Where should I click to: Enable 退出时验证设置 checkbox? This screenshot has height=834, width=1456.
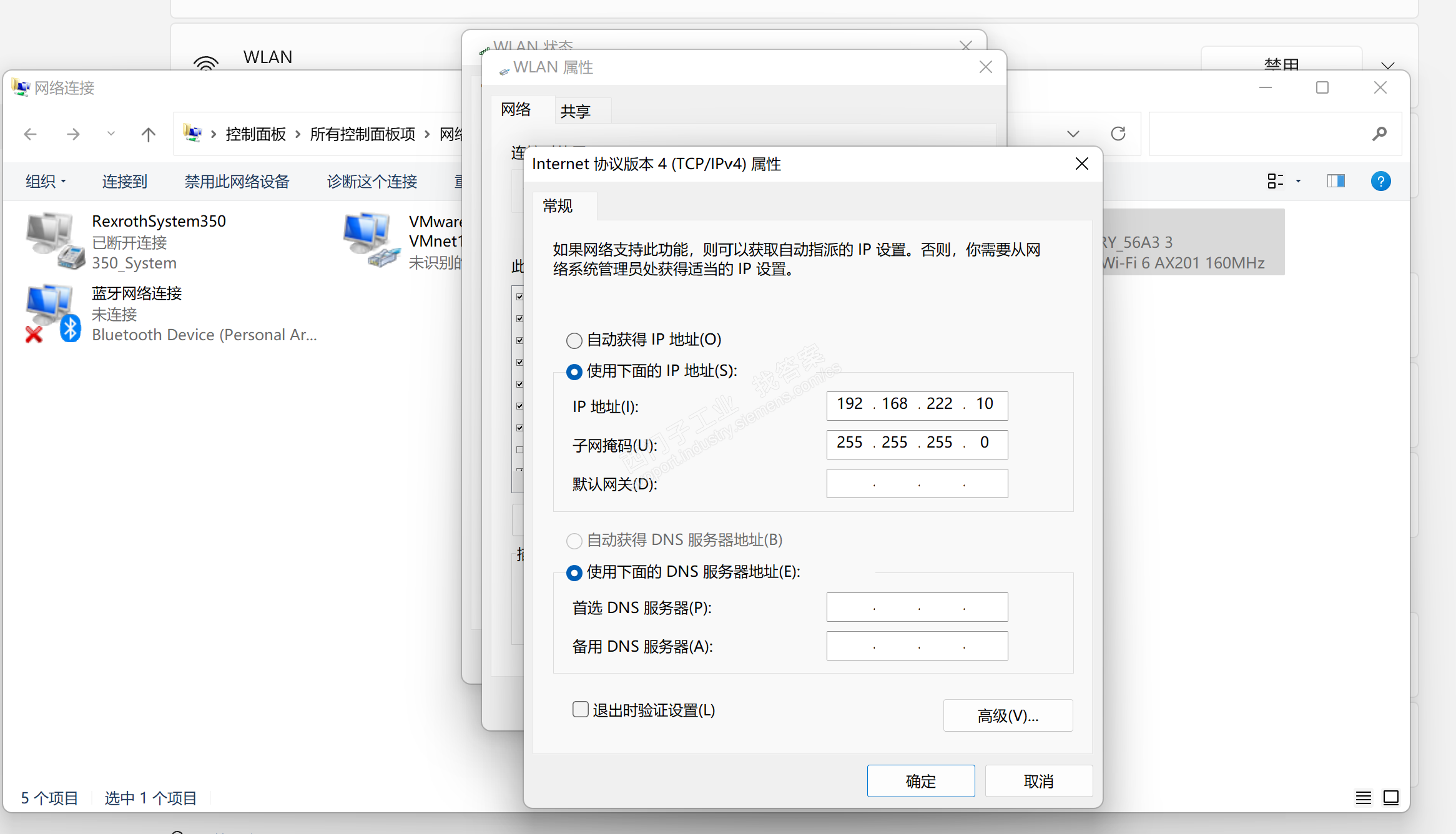tap(580, 709)
